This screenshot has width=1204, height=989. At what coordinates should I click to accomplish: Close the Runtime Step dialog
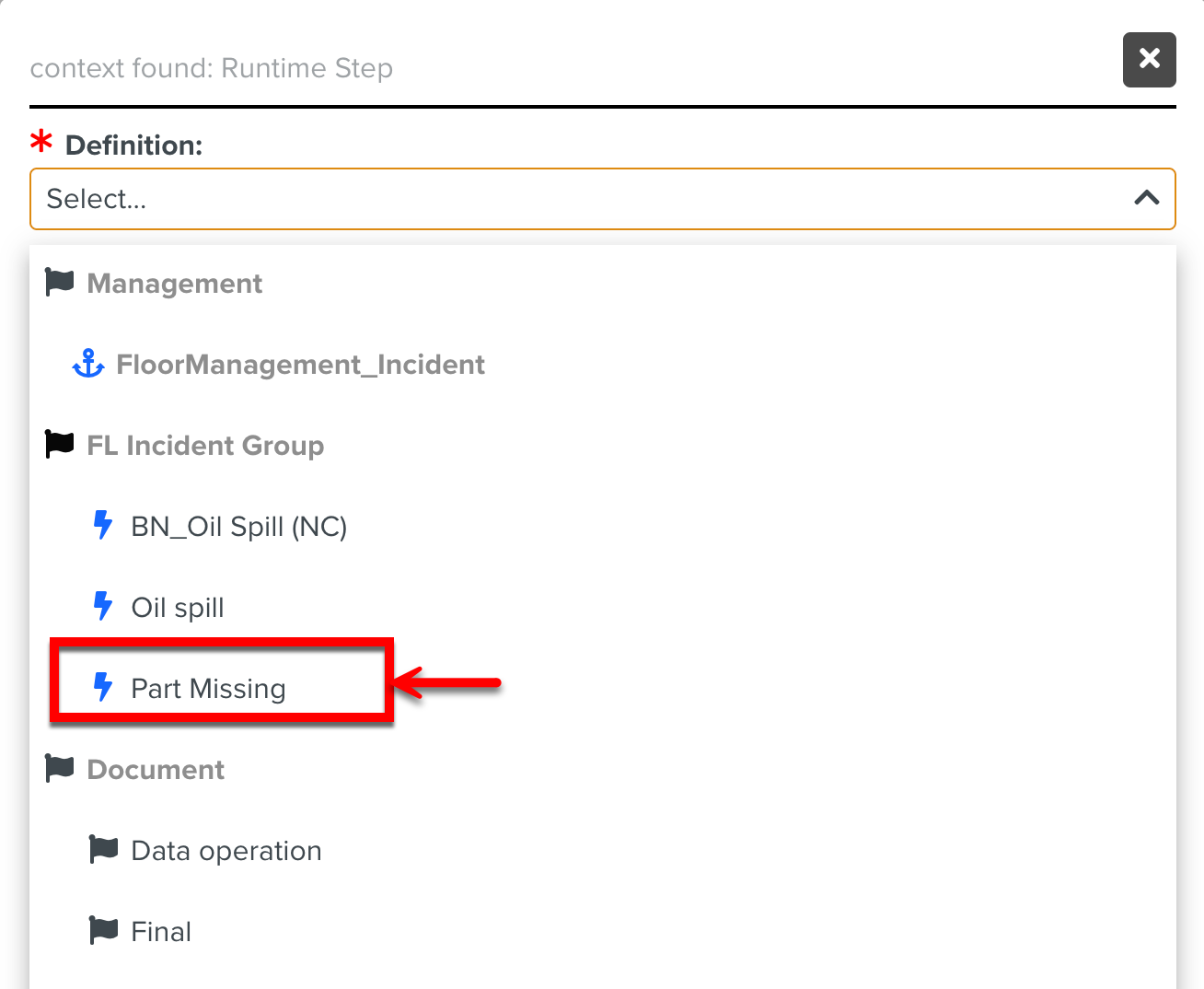point(1149,59)
